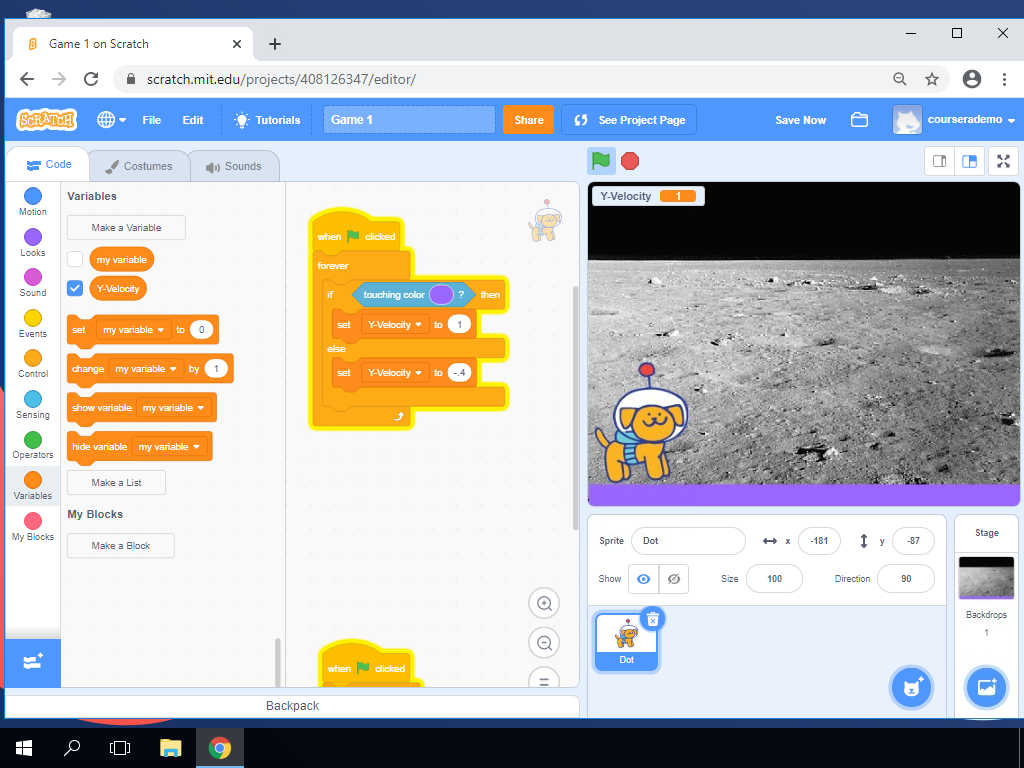Viewport: 1024px width, 768px height.
Task: Click the Direction field showing 90
Action: [x=906, y=579]
